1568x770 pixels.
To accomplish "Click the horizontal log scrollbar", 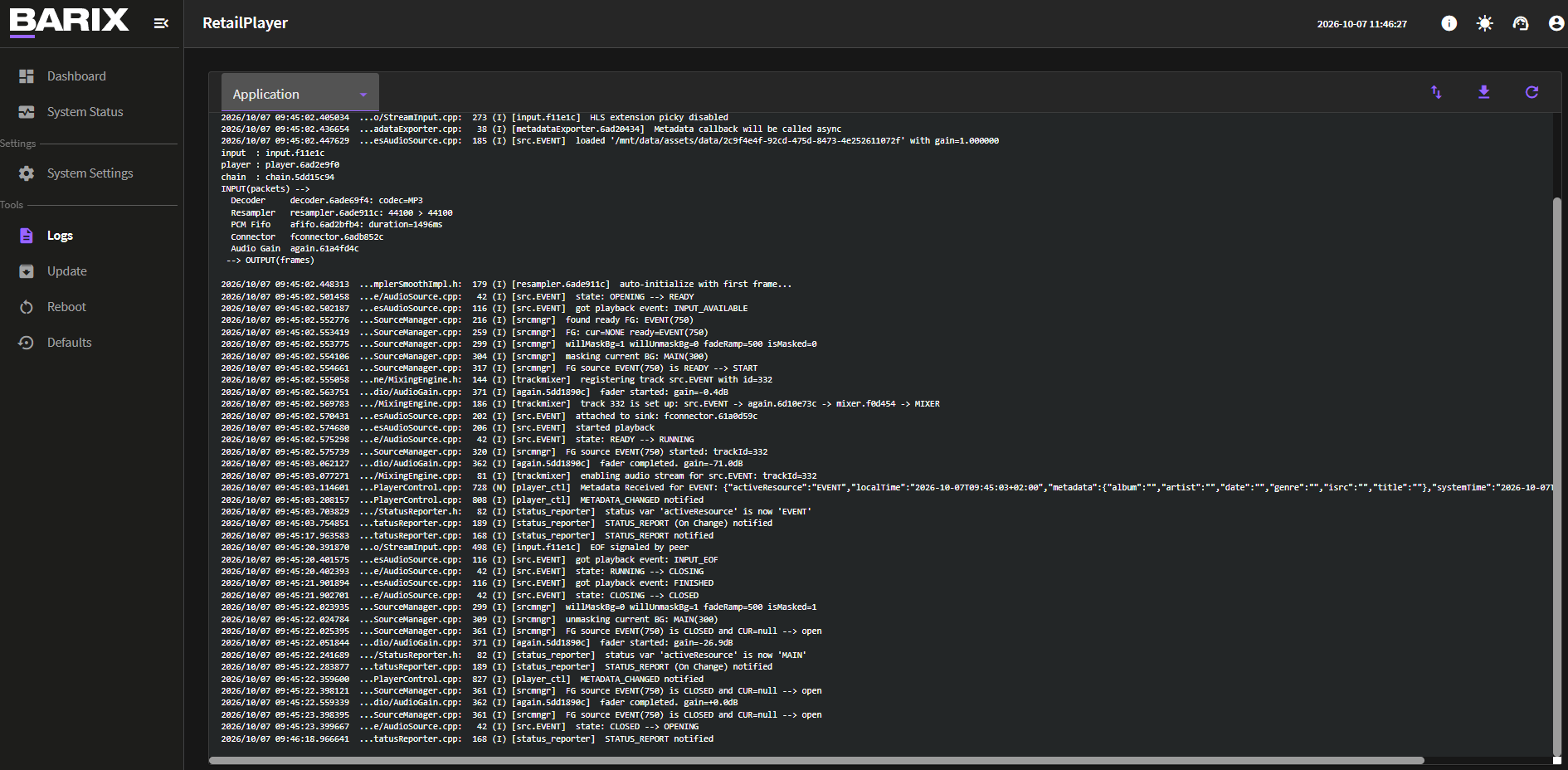I will [x=816, y=760].
